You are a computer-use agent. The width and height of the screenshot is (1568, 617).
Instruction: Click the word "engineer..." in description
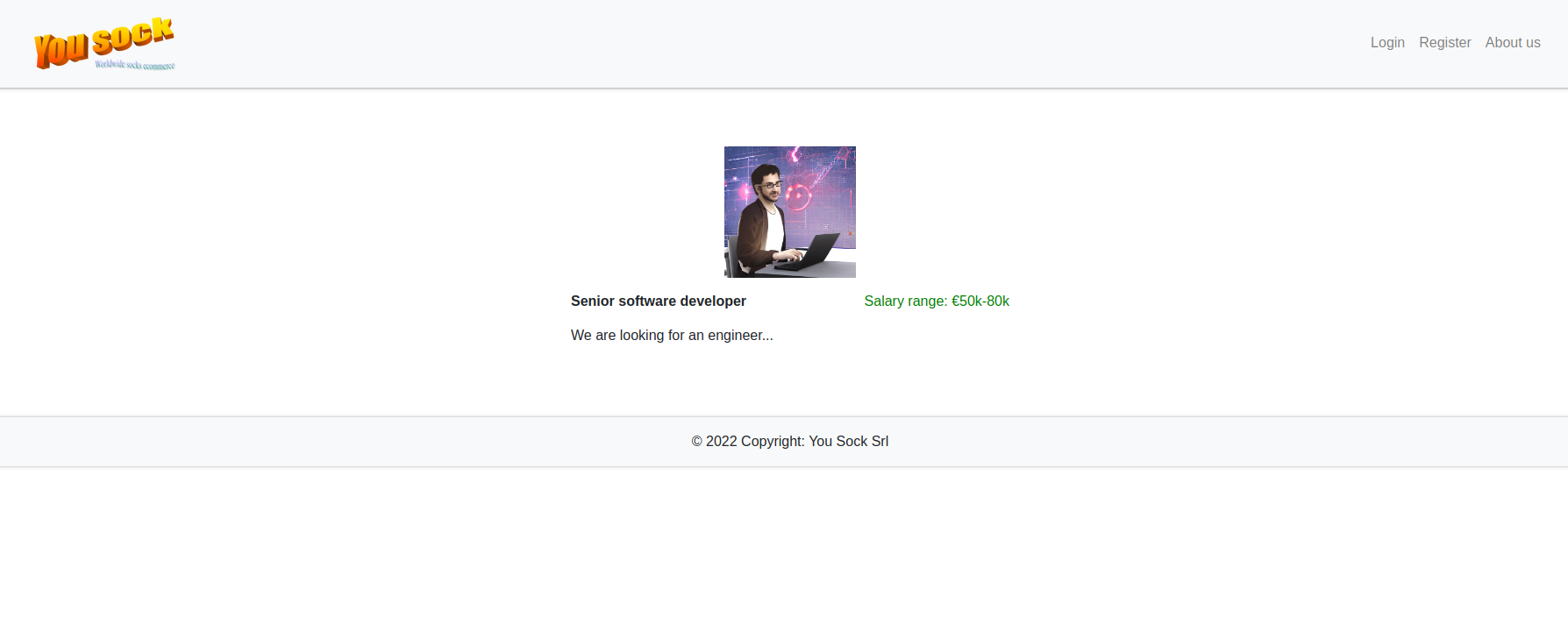(740, 336)
